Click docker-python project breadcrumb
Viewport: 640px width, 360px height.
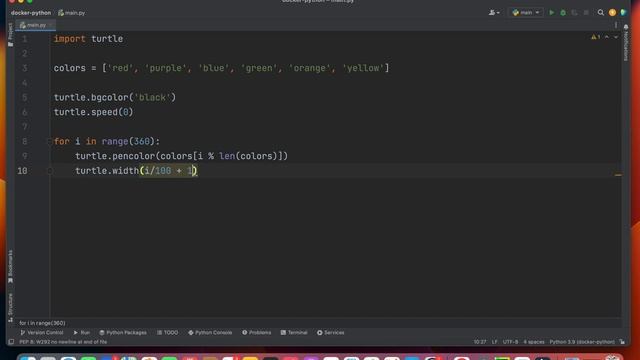tap(31, 13)
